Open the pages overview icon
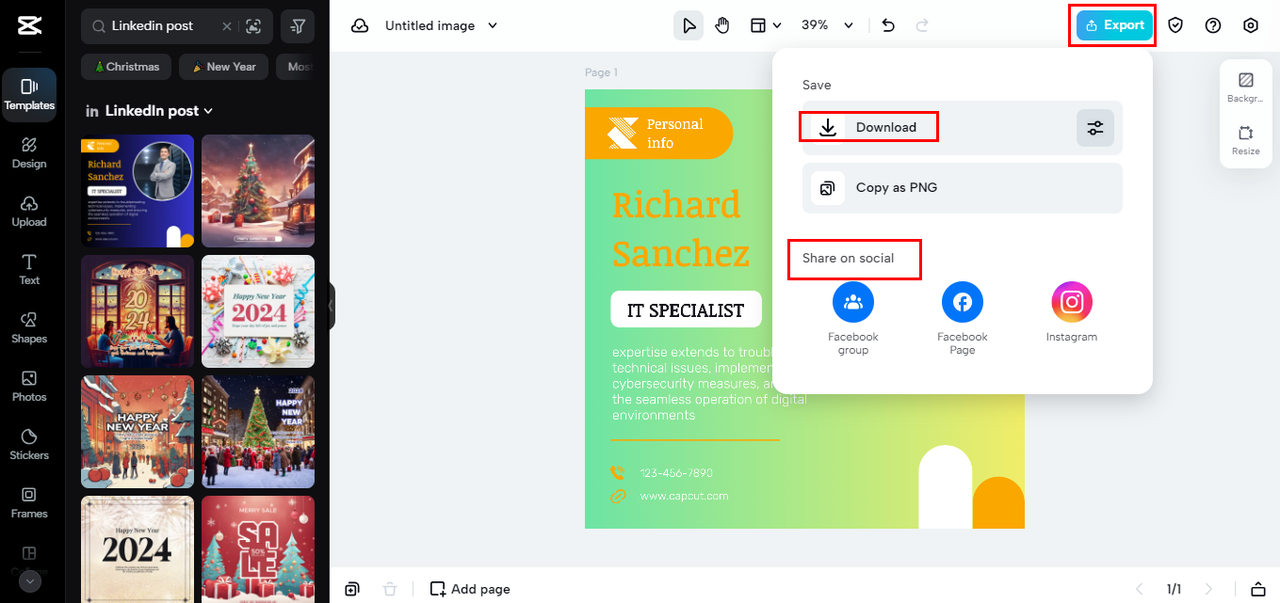Image resolution: width=1280 pixels, height=603 pixels. click(x=1258, y=589)
